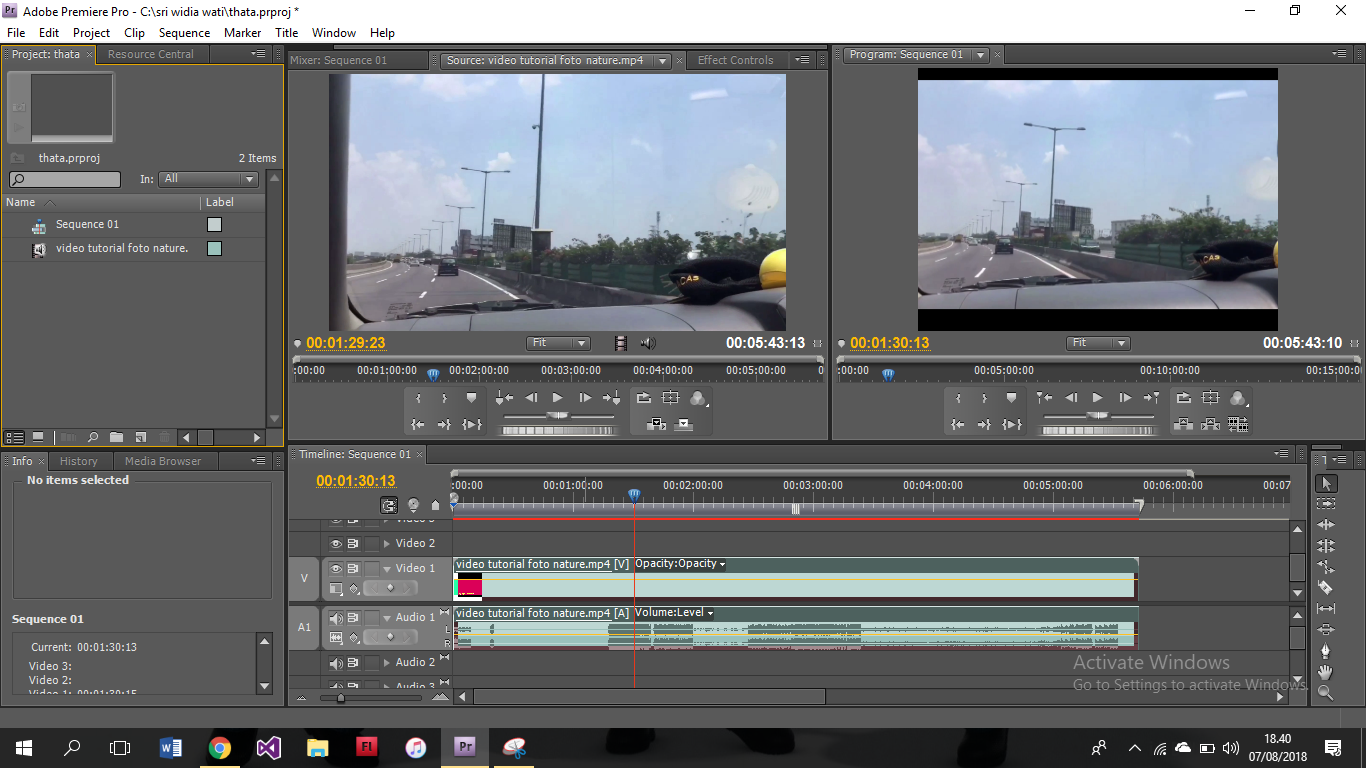Click Insert button in Source monitor
This screenshot has width=1366, height=768.
coord(657,424)
